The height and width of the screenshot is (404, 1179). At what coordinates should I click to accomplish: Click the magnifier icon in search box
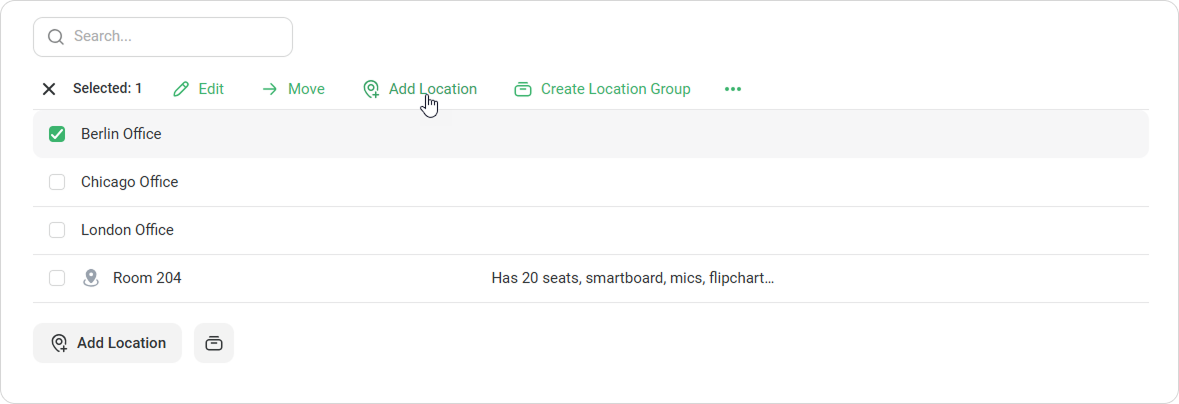coord(56,37)
